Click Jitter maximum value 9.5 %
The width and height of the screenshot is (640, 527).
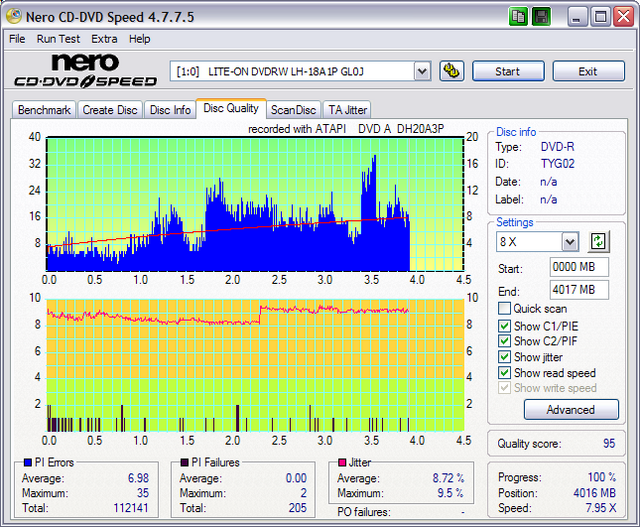point(450,493)
